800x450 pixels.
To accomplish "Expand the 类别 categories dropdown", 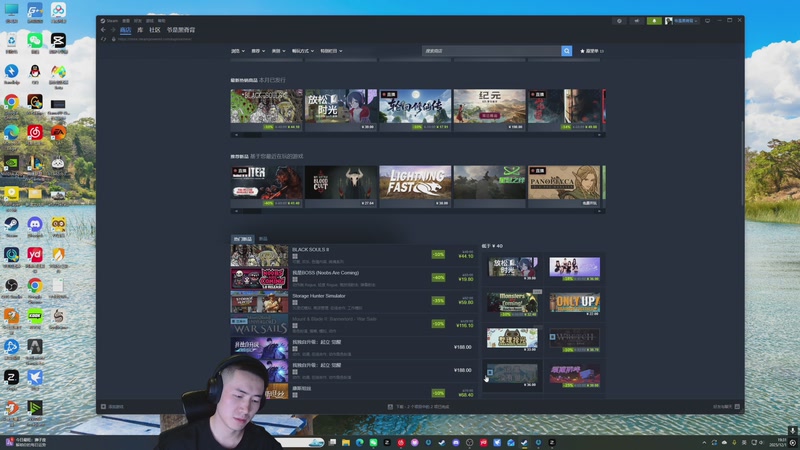I will point(278,51).
